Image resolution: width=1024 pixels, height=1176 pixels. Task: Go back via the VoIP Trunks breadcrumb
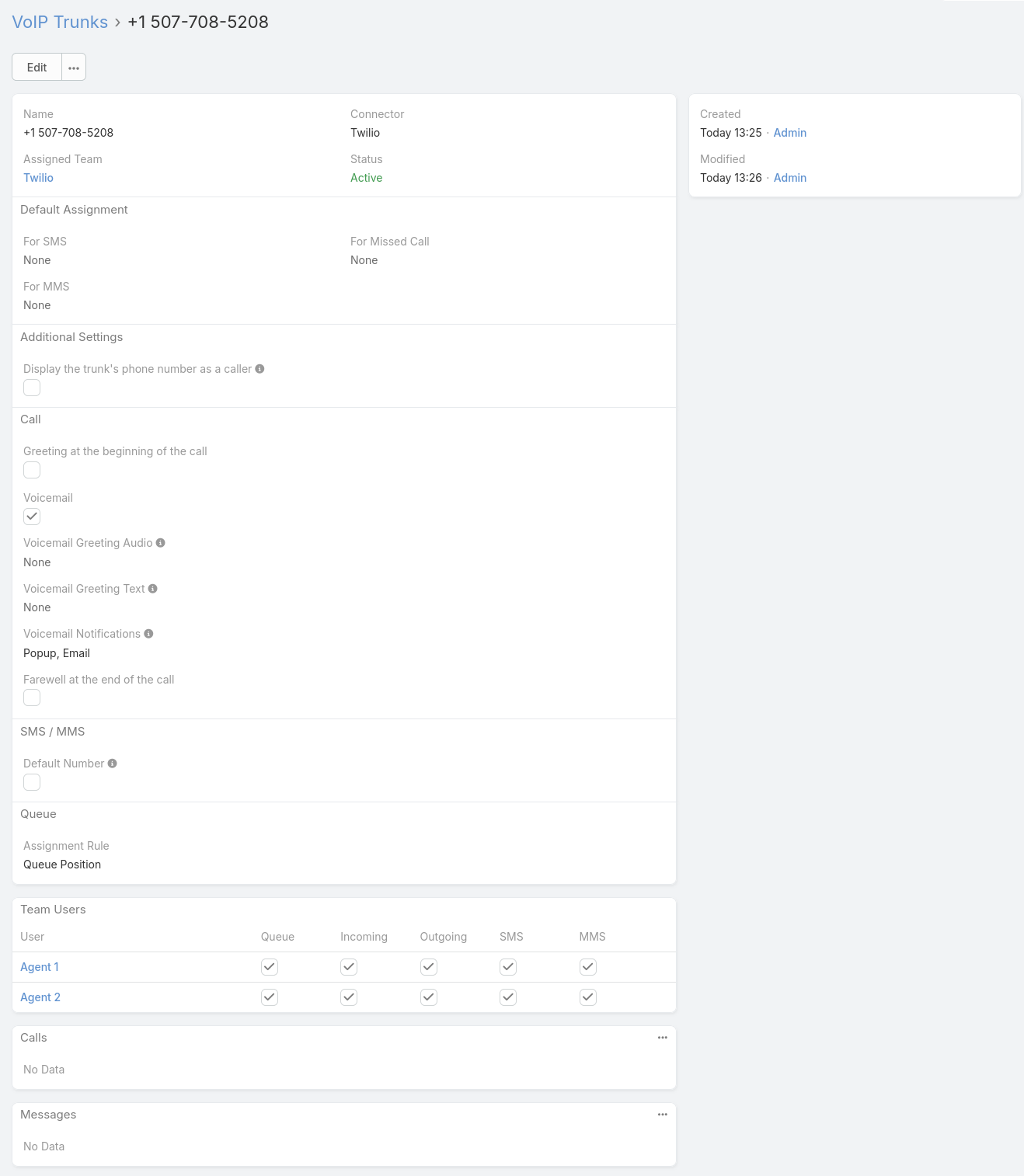[x=60, y=22]
